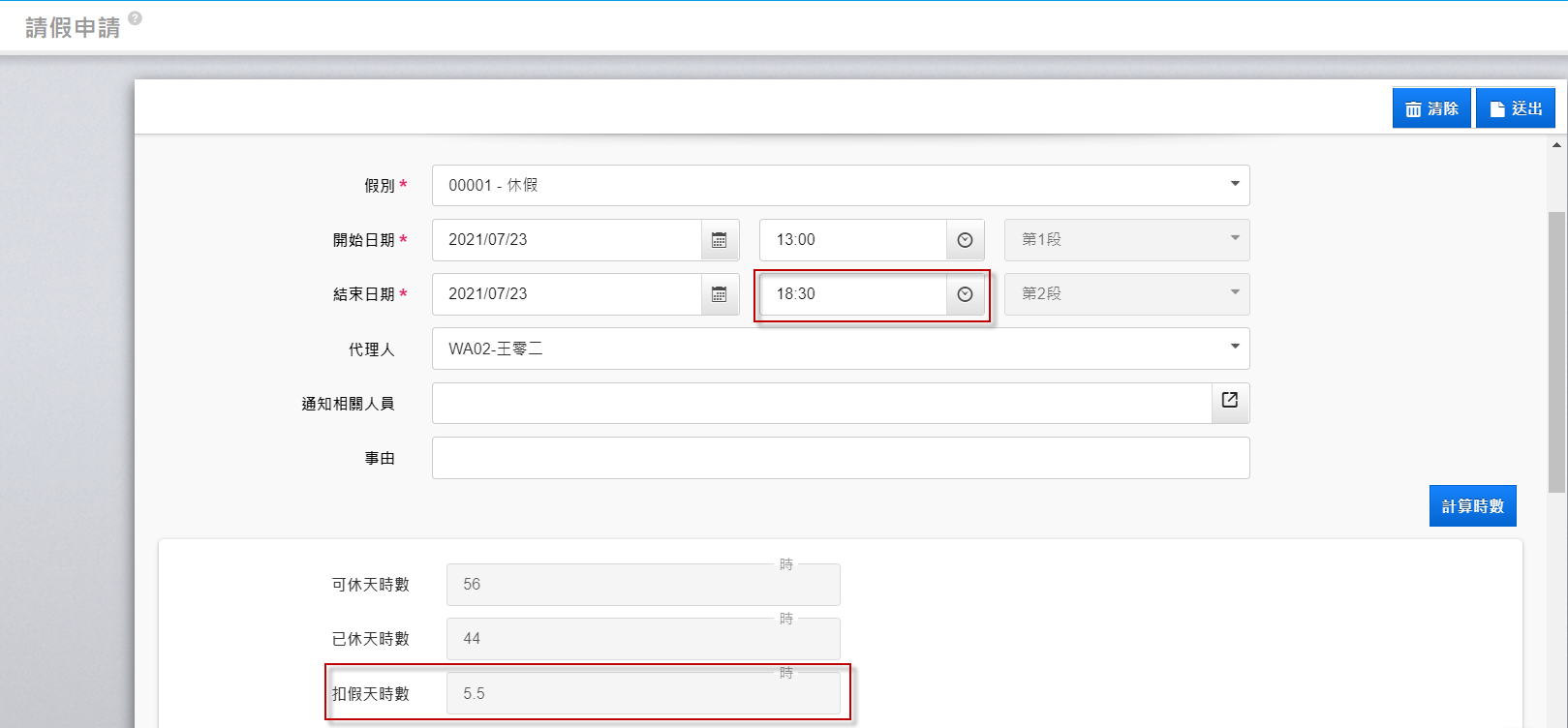This screenshot has height=728, width=1568.
Task: Click the start date field 2021/07/23
Action: click(567, 240)
